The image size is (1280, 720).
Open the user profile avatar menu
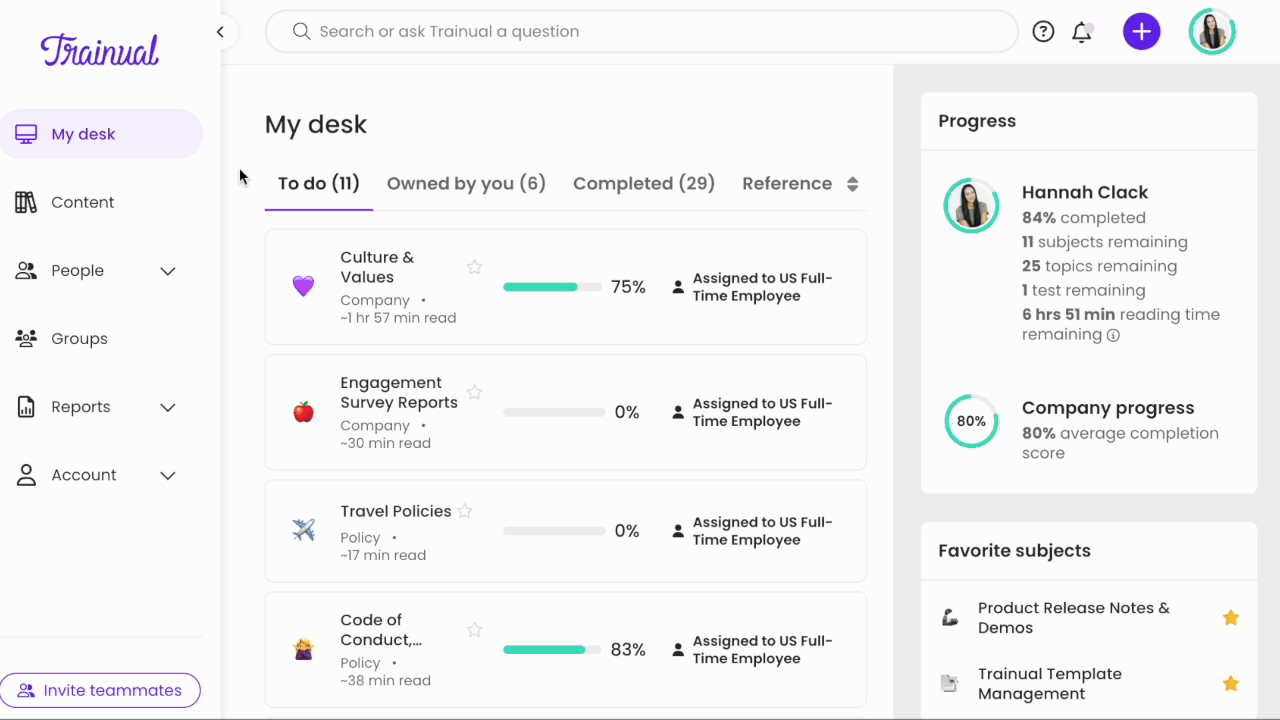click(1212, 32)
